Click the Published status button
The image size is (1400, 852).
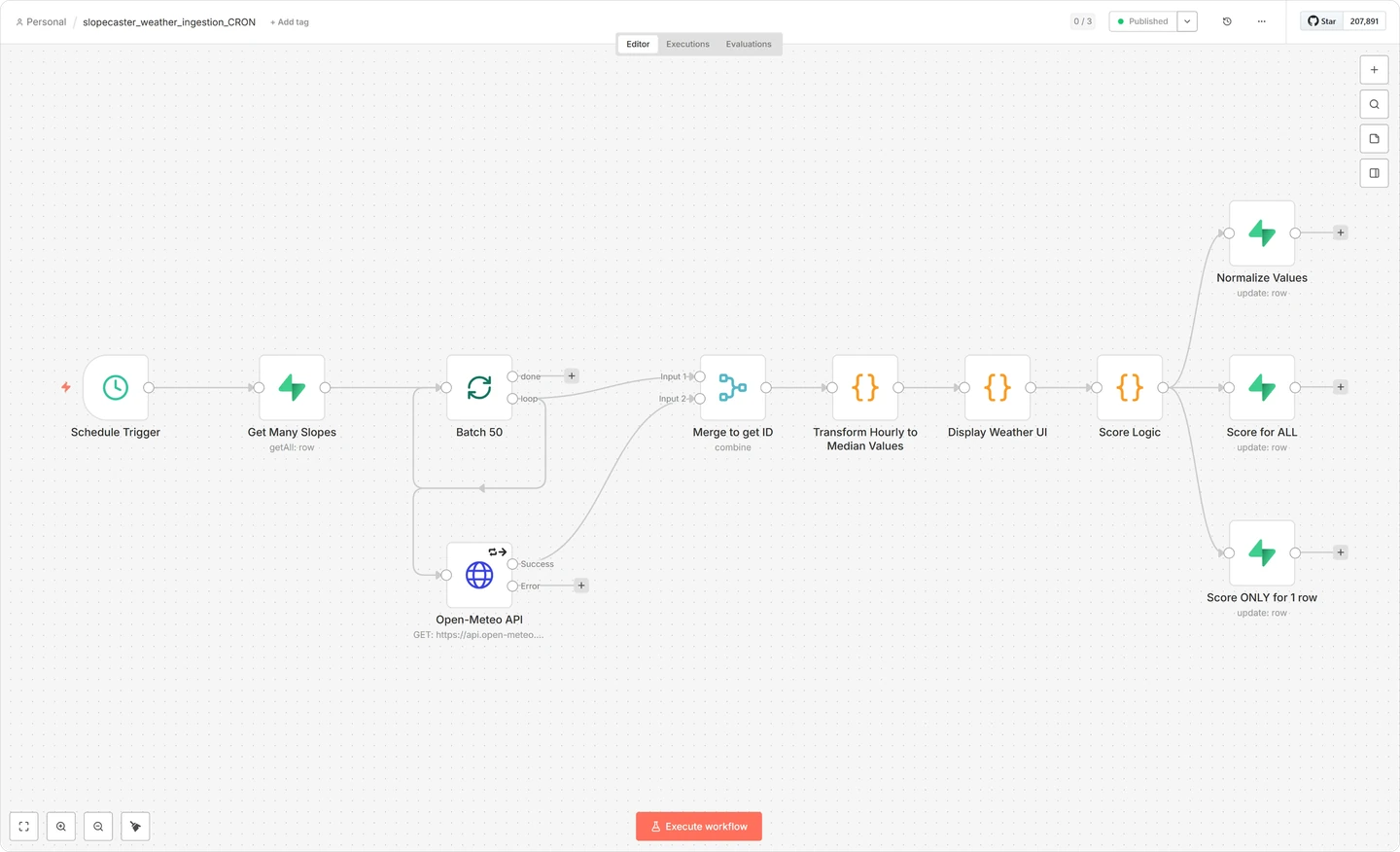pos(1142,21)
